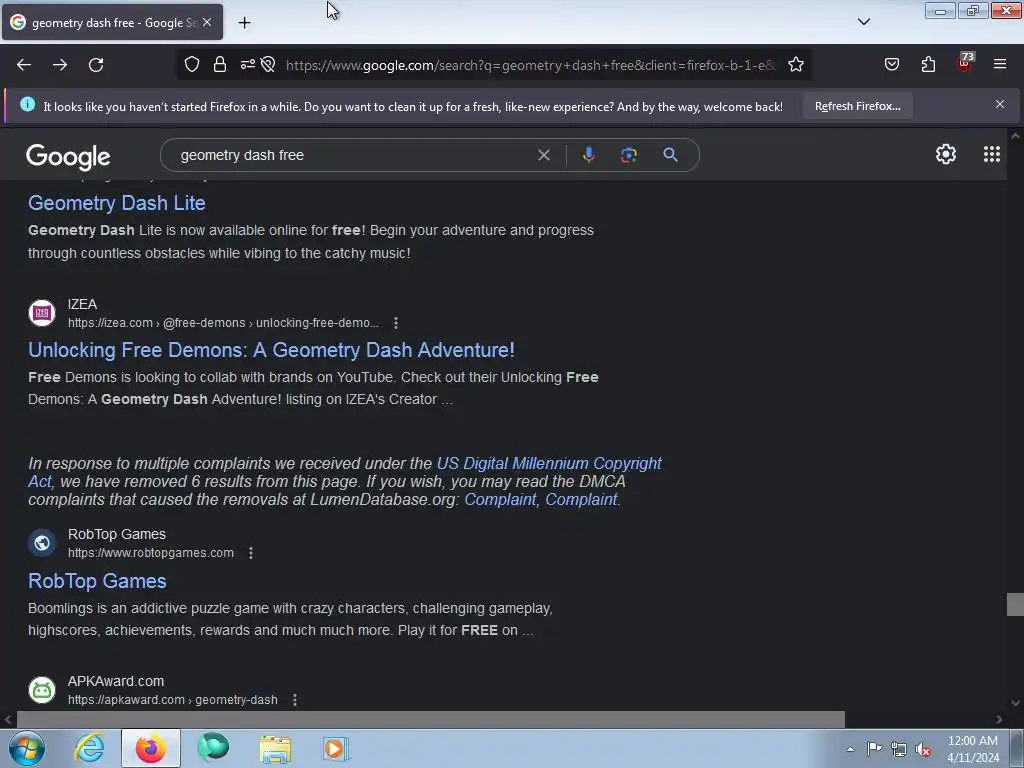This screenshot has width=1024, height=768.
Task: Open more options for RobTop Games result
Action: 251,553
